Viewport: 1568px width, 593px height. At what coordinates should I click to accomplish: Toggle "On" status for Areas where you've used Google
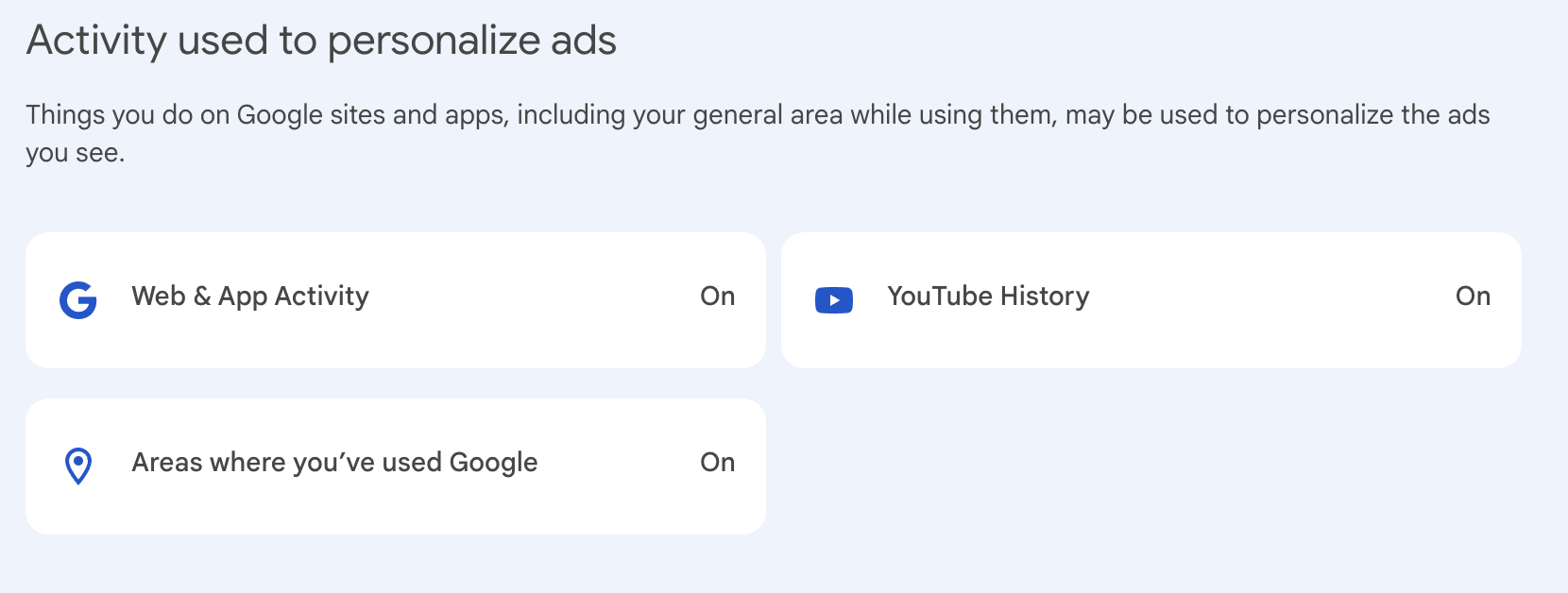pyautogui.click(x=717, y=463)
